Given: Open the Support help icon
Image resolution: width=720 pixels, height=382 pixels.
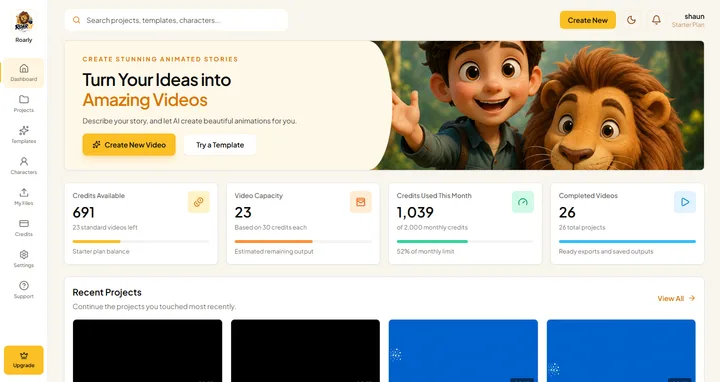Looking at the screenshot, I should 24,286.
